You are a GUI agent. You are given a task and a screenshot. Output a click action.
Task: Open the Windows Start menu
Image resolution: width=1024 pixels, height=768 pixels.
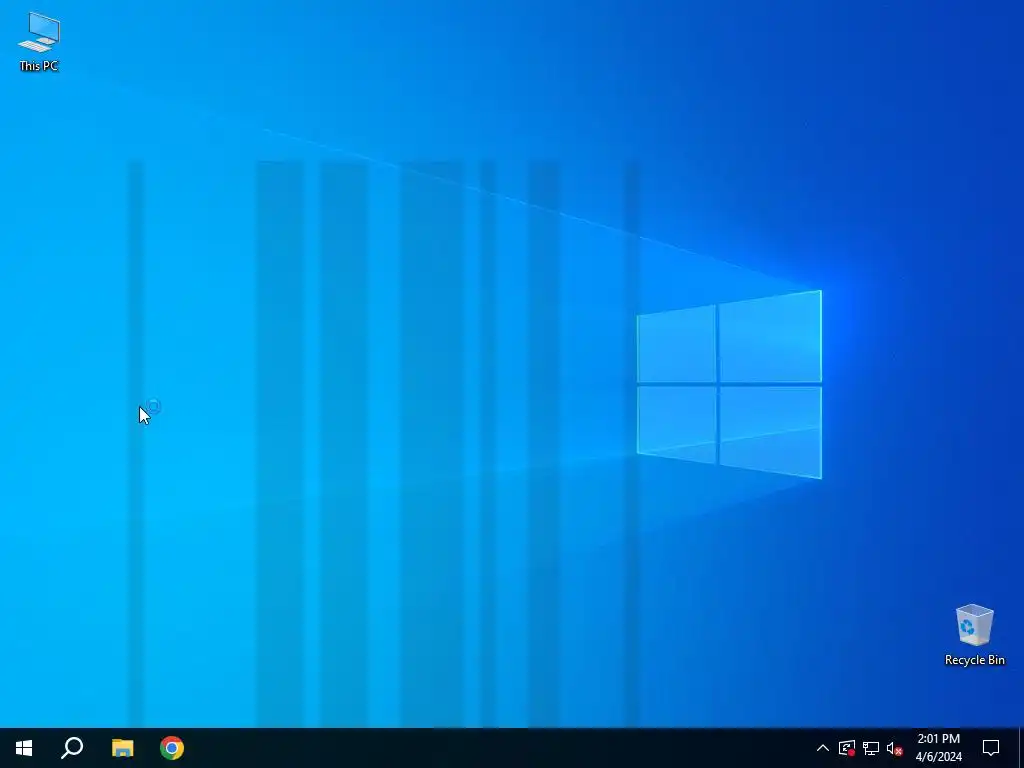point(24,748)
